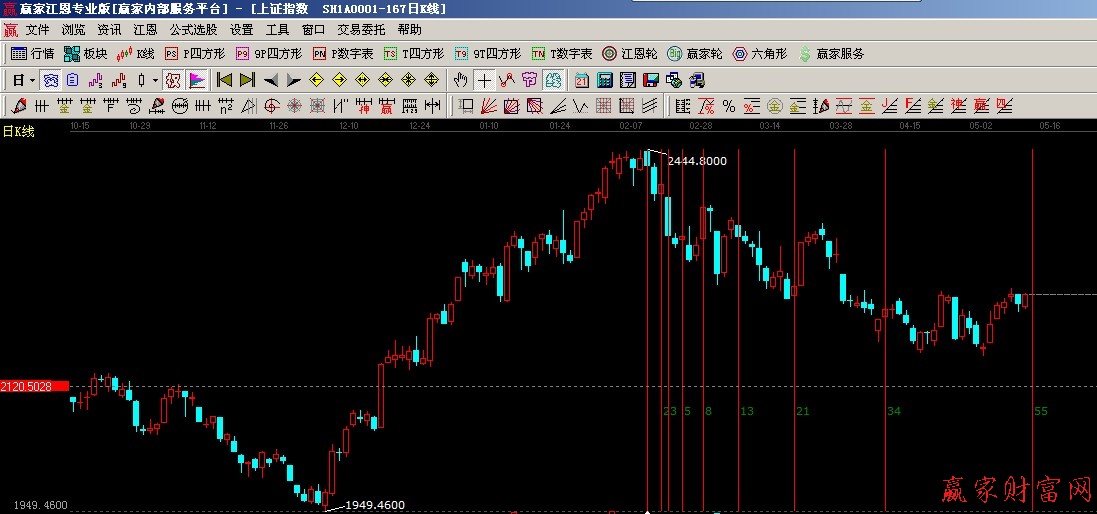Click the 行情 quotes button
Image resolution: width=1097 pixels, height=514 pixels.
coord(32,54)
